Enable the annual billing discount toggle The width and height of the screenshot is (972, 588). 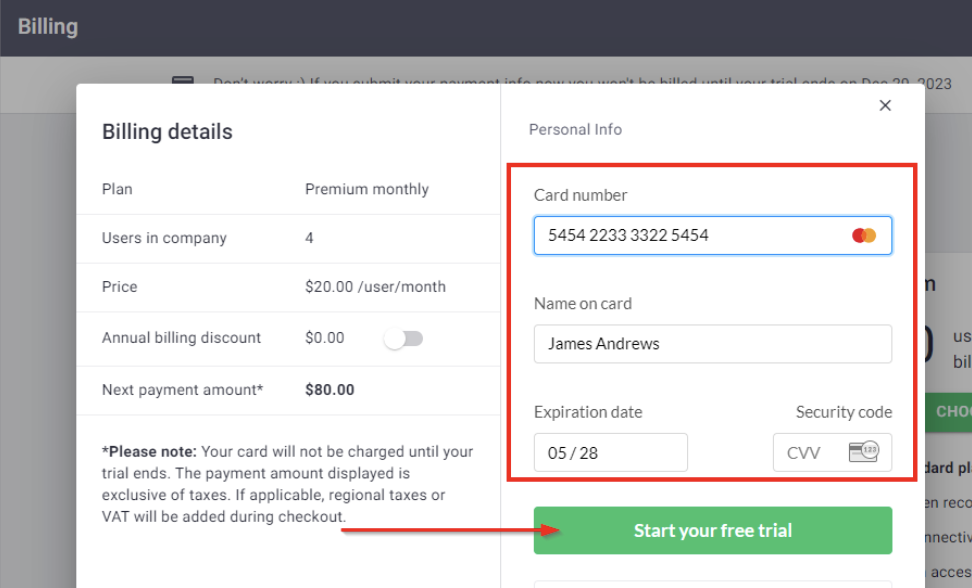[x=404, y=338]
